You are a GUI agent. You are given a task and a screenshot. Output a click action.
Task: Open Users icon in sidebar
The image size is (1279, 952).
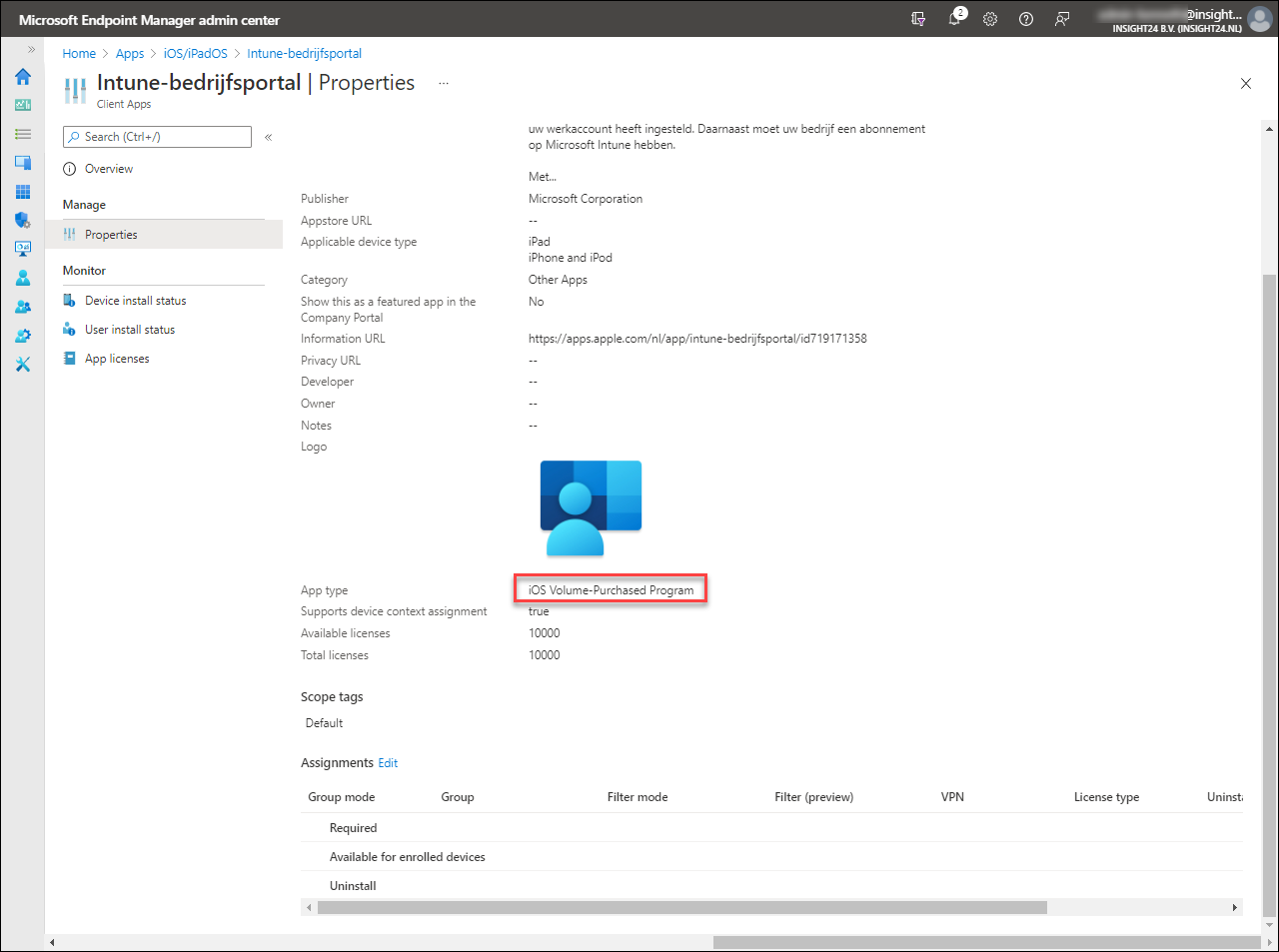pyautogui.click(x=23, y=278)
